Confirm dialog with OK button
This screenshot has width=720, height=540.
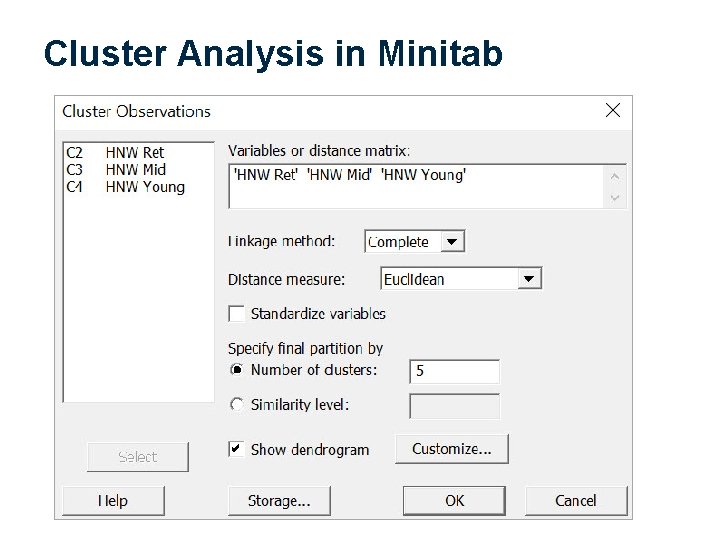[454, 501]
